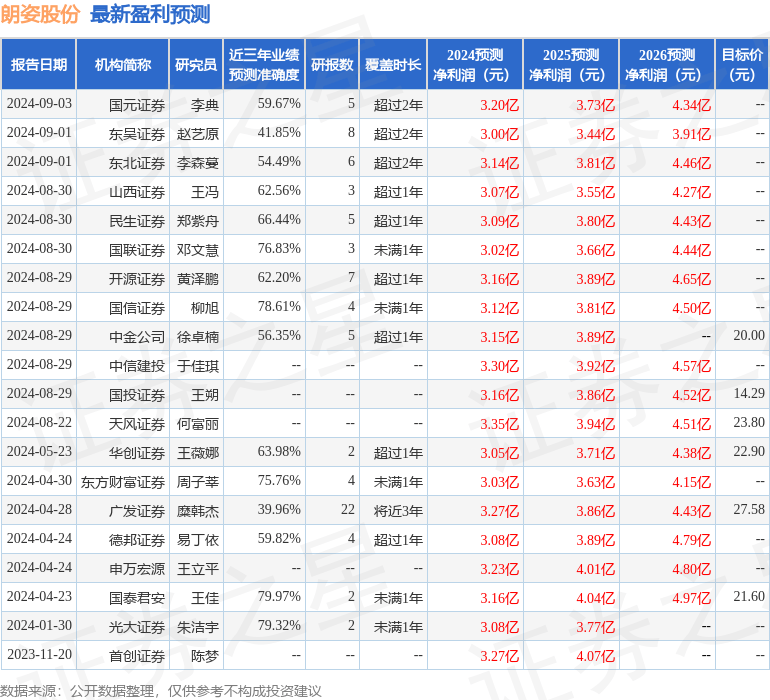The height and width of the screenshot is (700, 770).
Task: Click the 2024-08-22 report date
Action: (39, 422)
